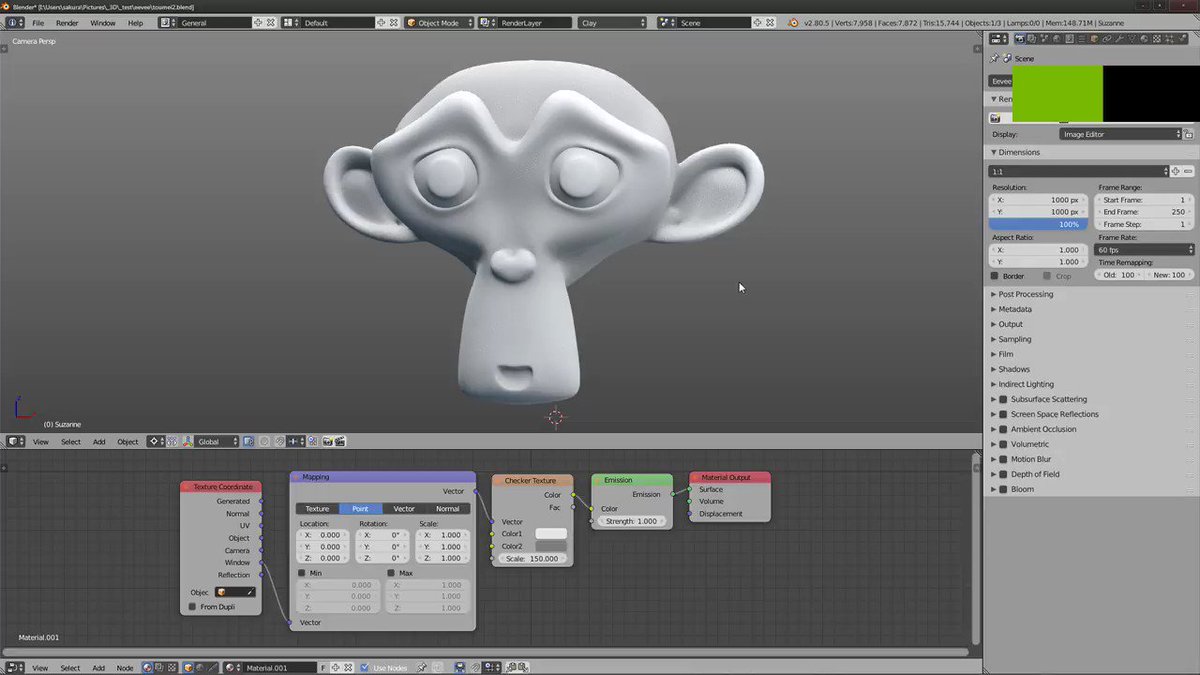Add a new material with plus icon
1200x675 pixels.
pos(335,667)
